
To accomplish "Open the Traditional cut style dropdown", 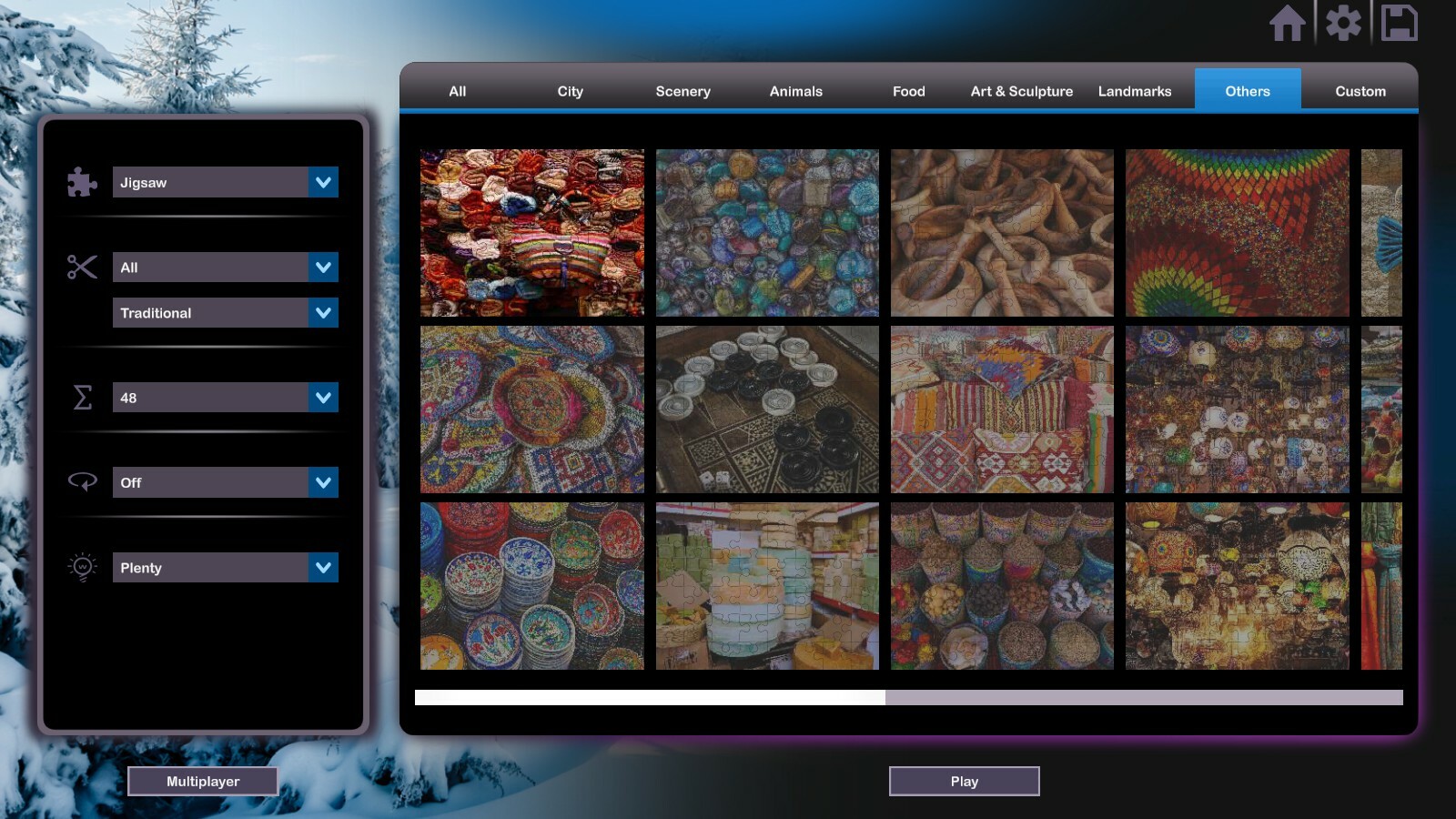I will click(323, 313).
